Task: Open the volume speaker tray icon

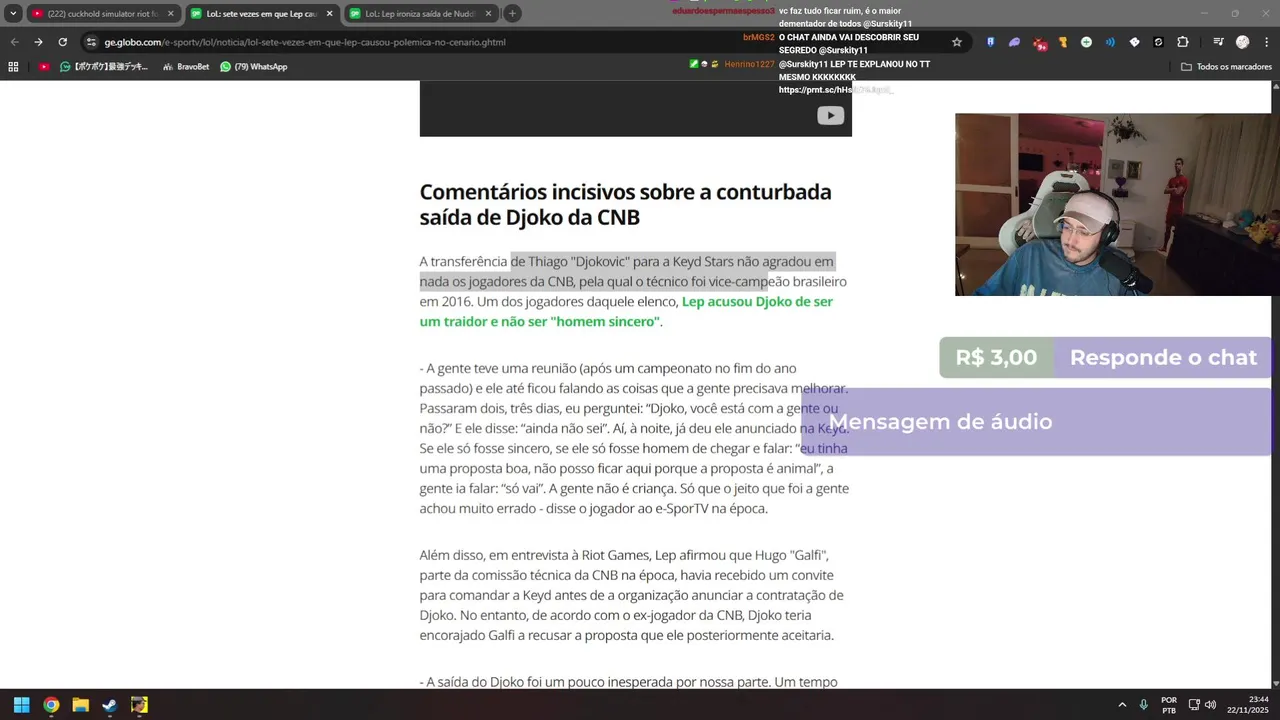Action: pos(1210,705)
